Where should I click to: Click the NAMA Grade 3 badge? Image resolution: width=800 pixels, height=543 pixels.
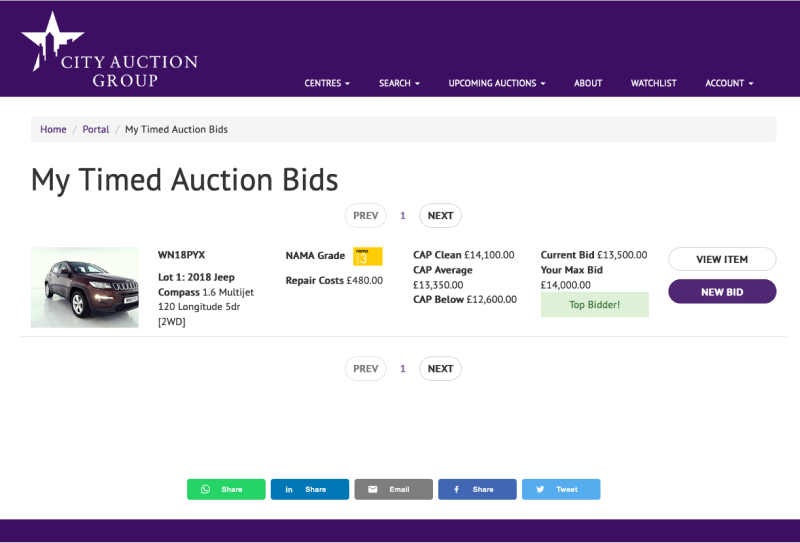[x=368, y=256]
